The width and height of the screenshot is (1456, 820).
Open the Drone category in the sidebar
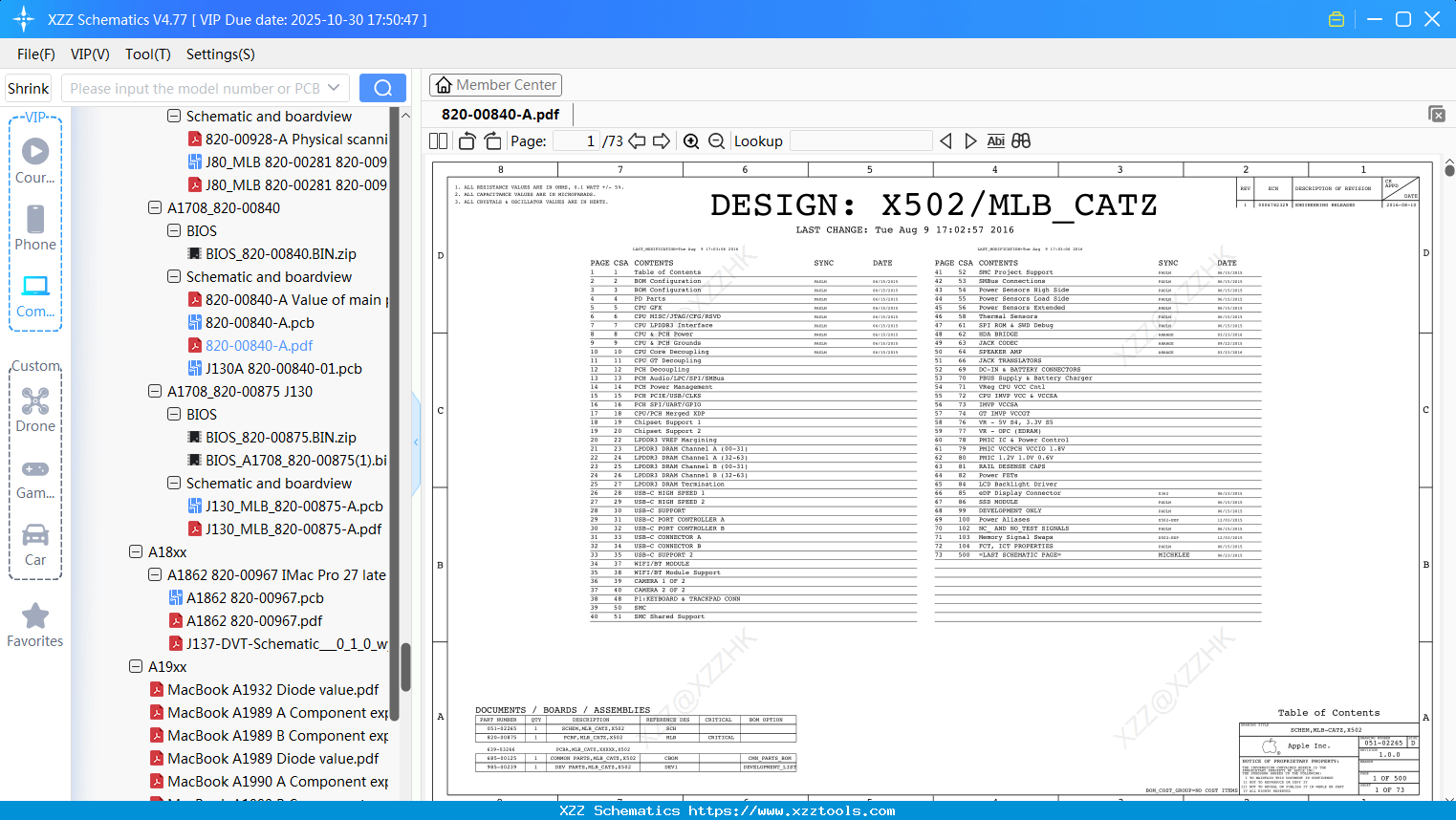35,410
